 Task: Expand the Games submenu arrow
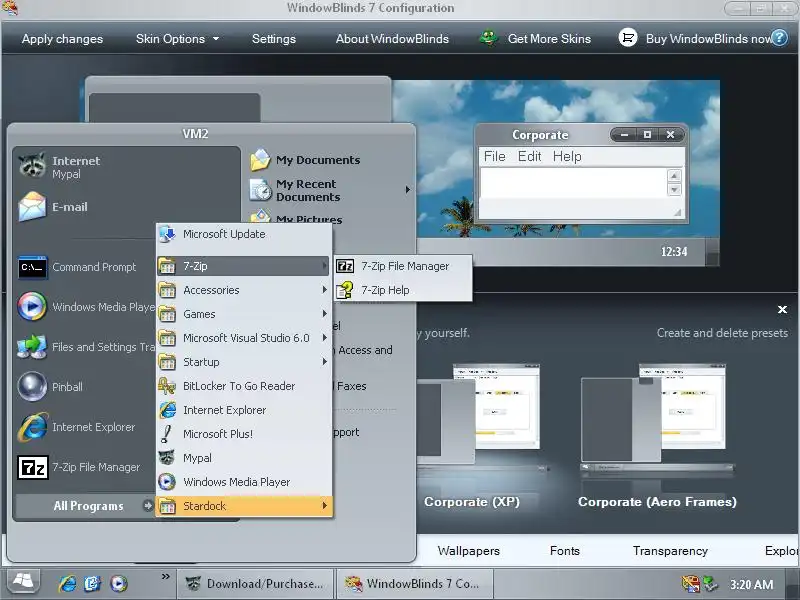(x=324, y=314)
